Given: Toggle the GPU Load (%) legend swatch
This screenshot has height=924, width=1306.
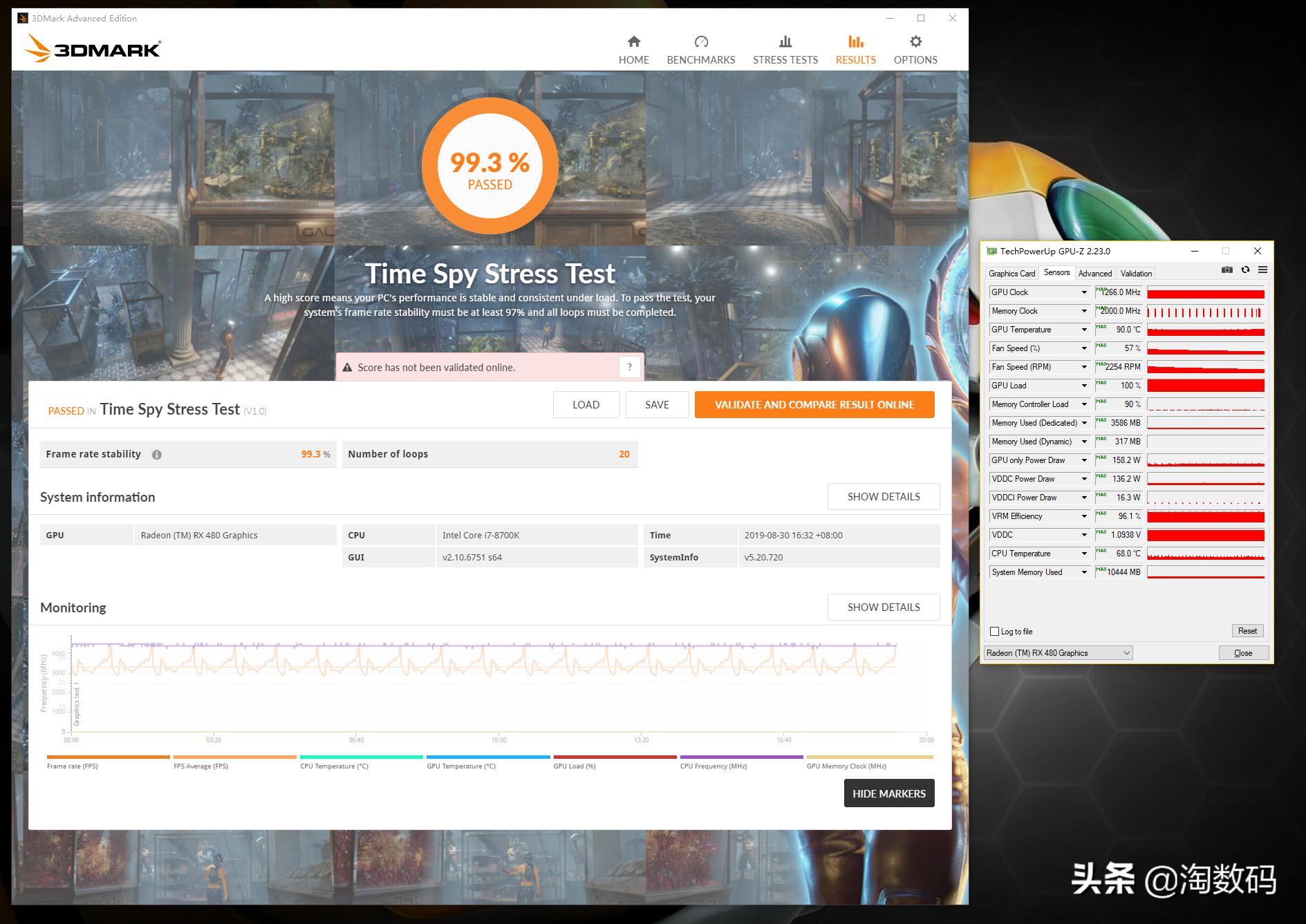Looking at the screenshot, I should pyautogui.click(x=615, y=757).
